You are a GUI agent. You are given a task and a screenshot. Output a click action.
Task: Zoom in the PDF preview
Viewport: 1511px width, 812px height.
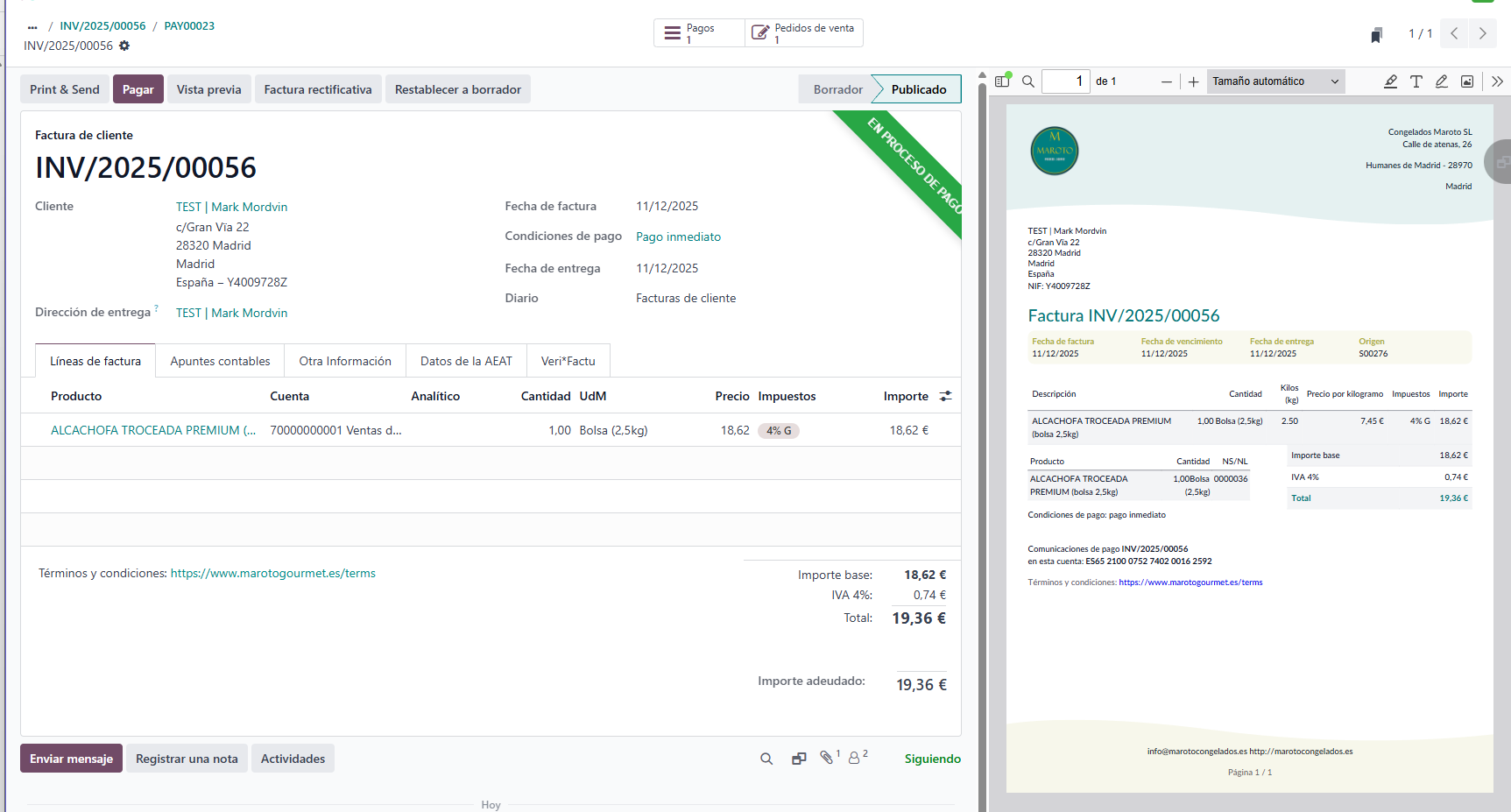click(x=1193, y=81)
